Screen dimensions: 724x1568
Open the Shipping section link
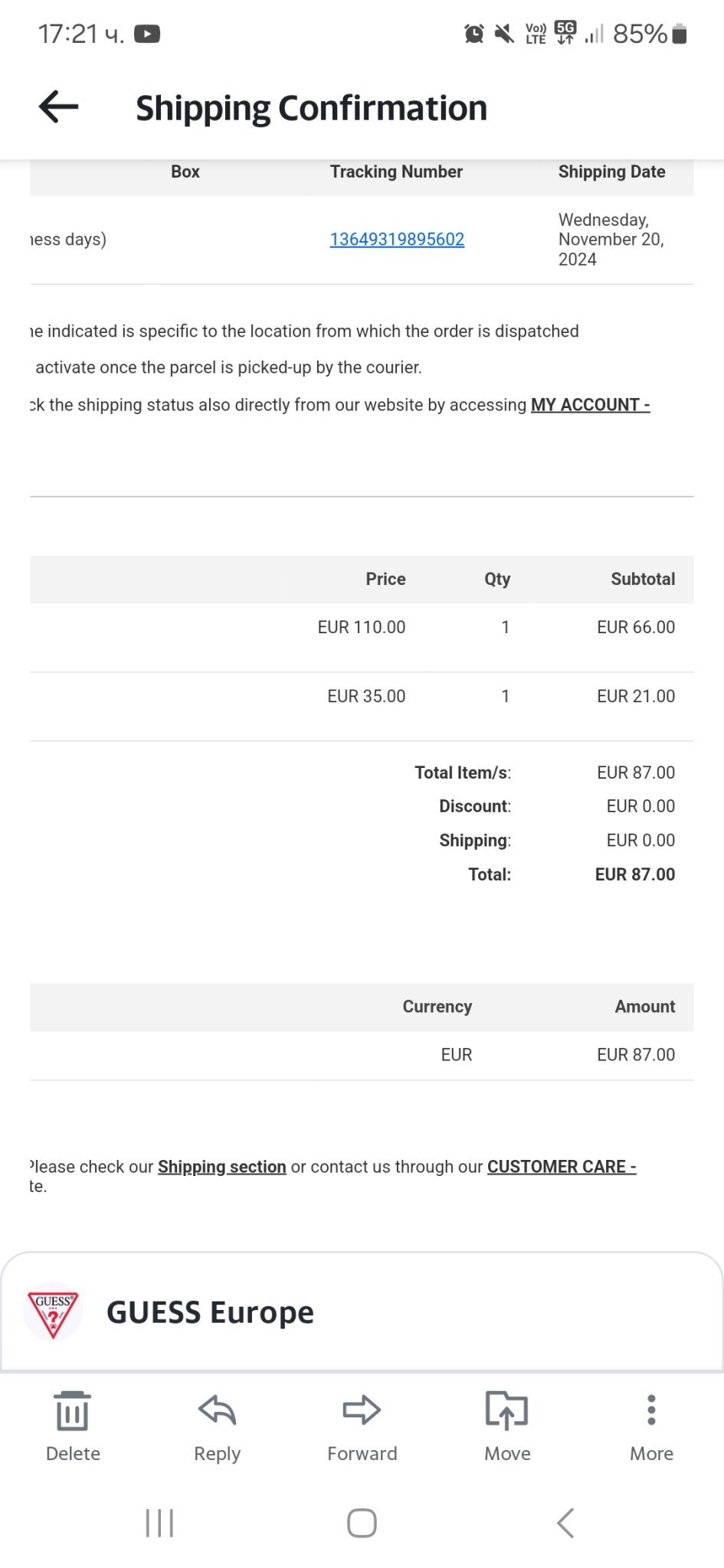click(x=221, y=1167)
